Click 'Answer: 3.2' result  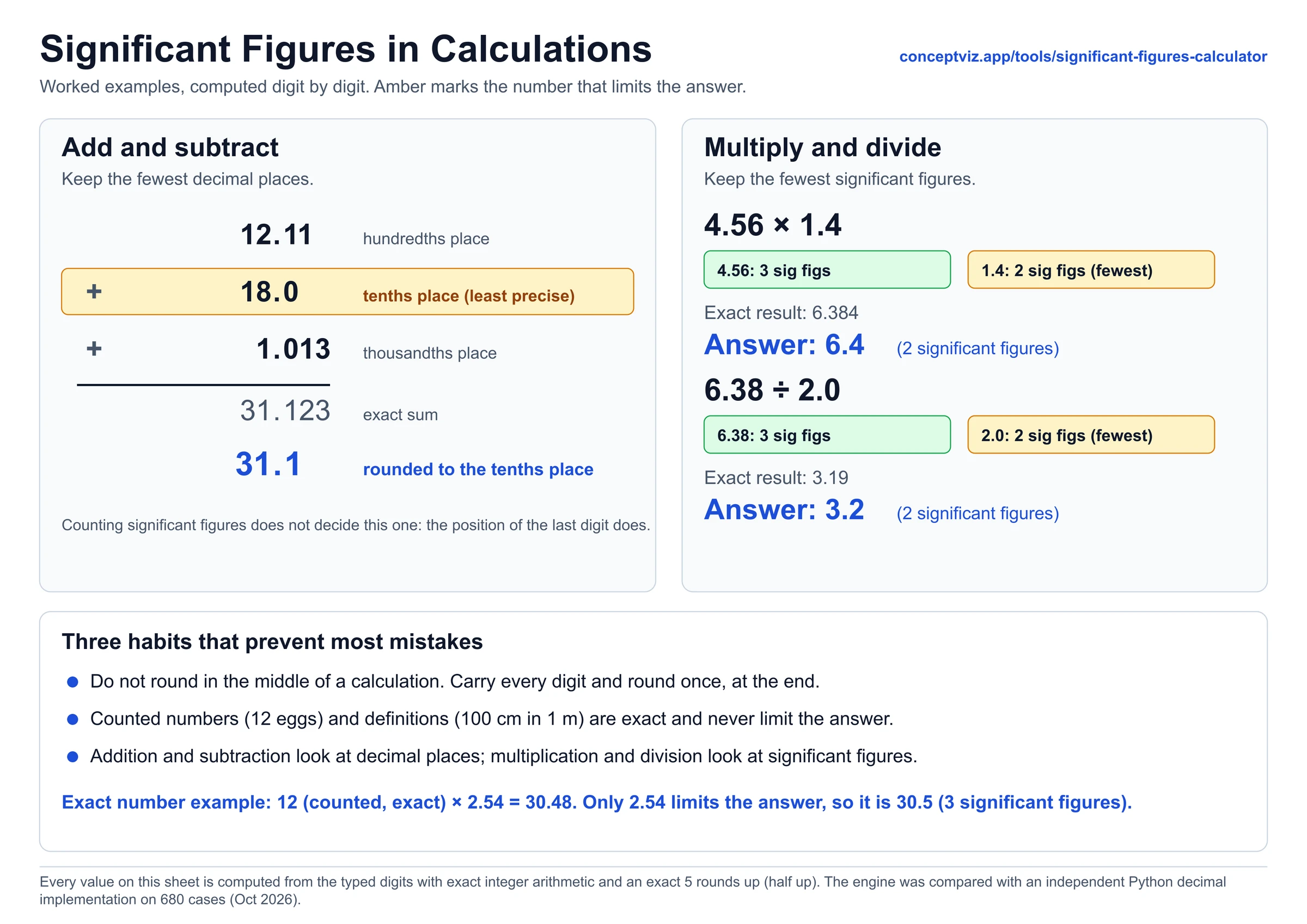click(x=784, y=509)
